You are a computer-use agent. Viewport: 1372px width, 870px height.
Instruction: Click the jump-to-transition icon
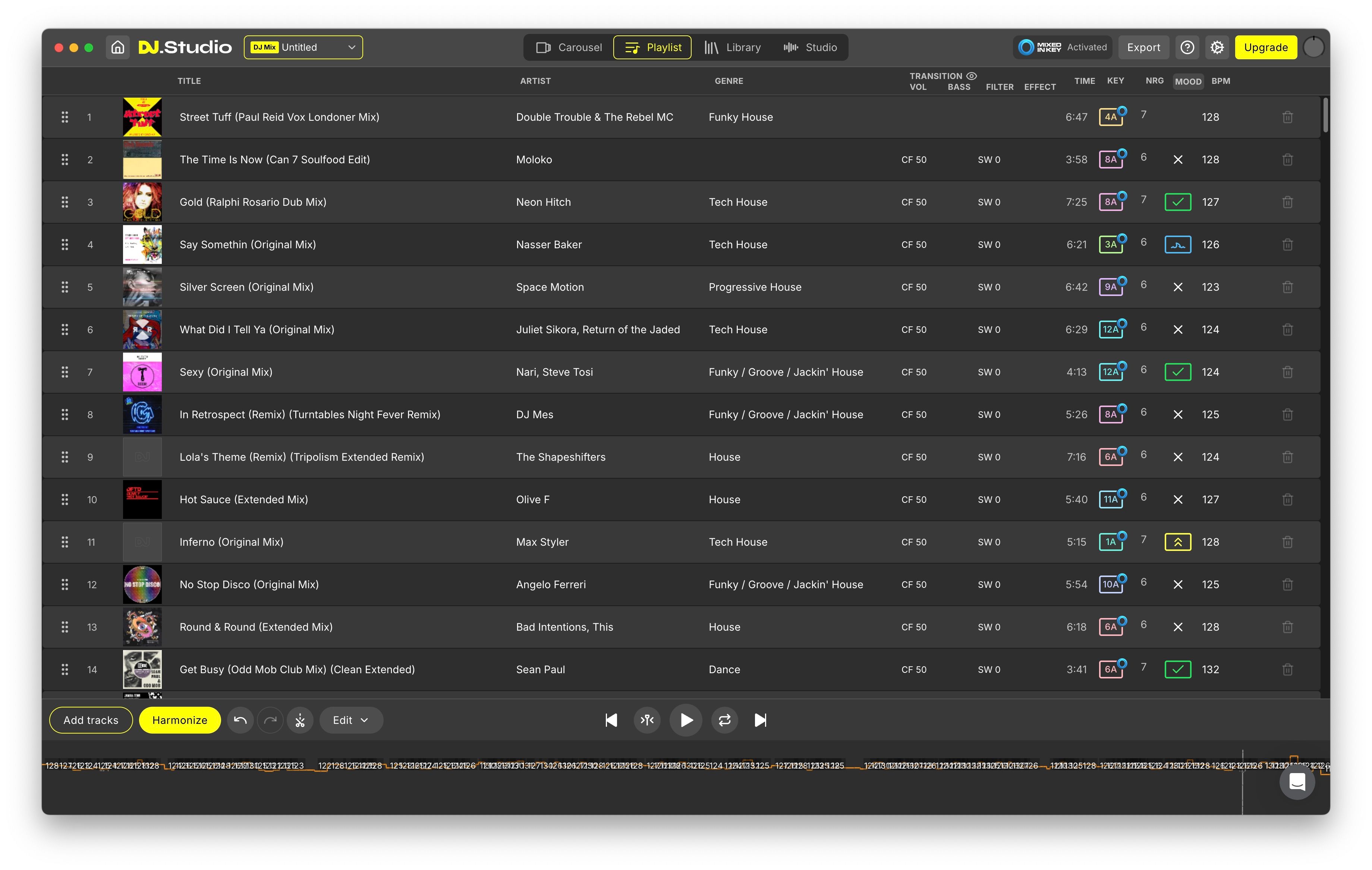(x=647, y=720)
